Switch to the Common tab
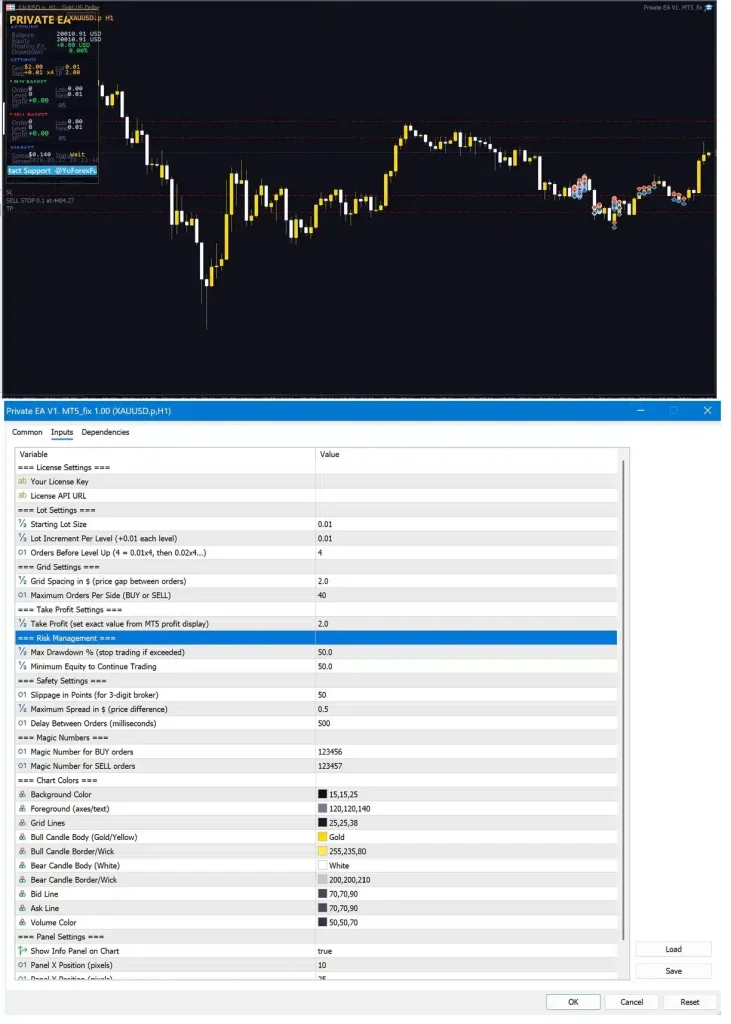 (x=27, y=432)
